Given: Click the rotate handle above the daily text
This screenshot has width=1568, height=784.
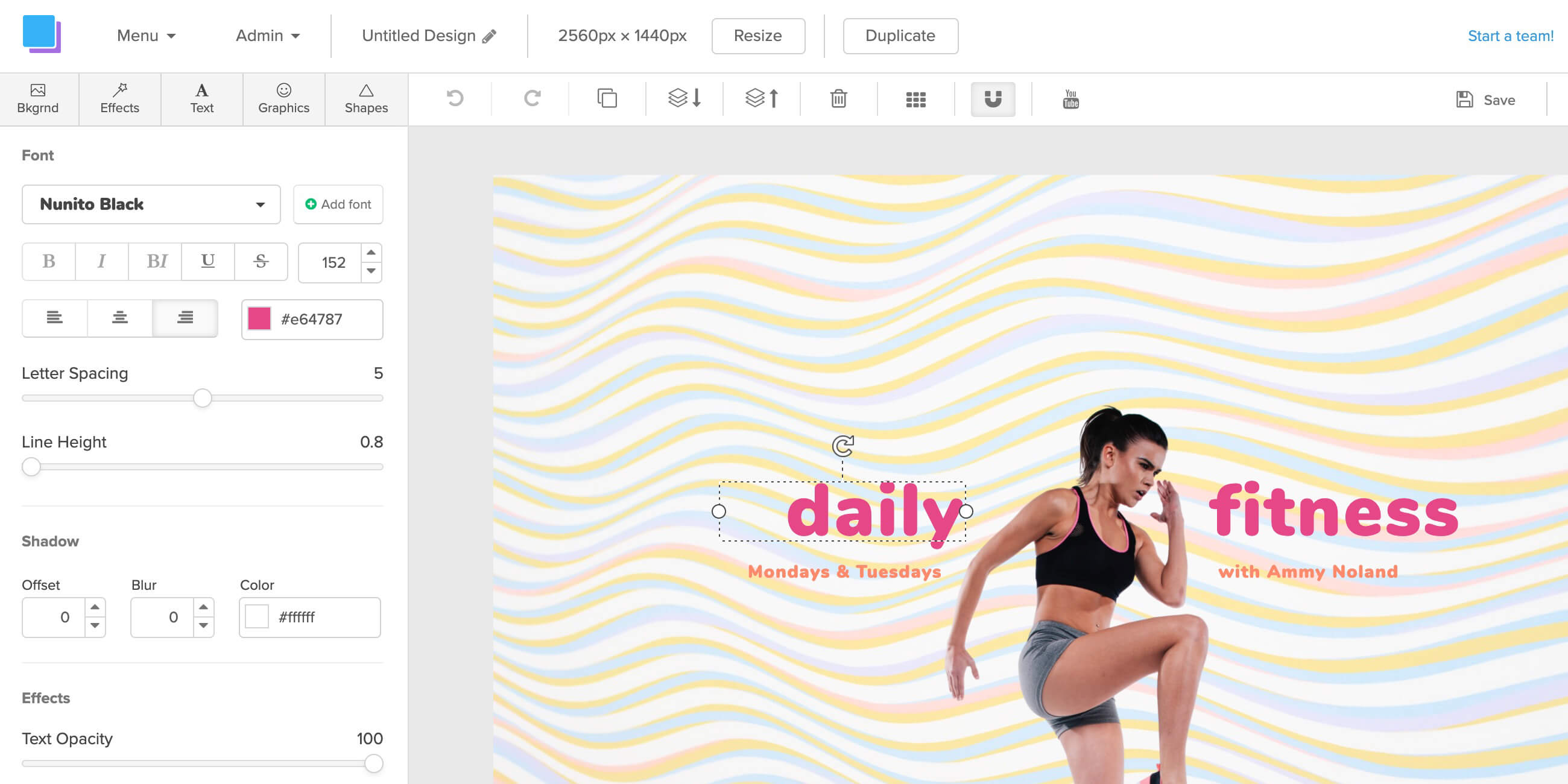Looking at the screenshot, I should pos(842,446).
